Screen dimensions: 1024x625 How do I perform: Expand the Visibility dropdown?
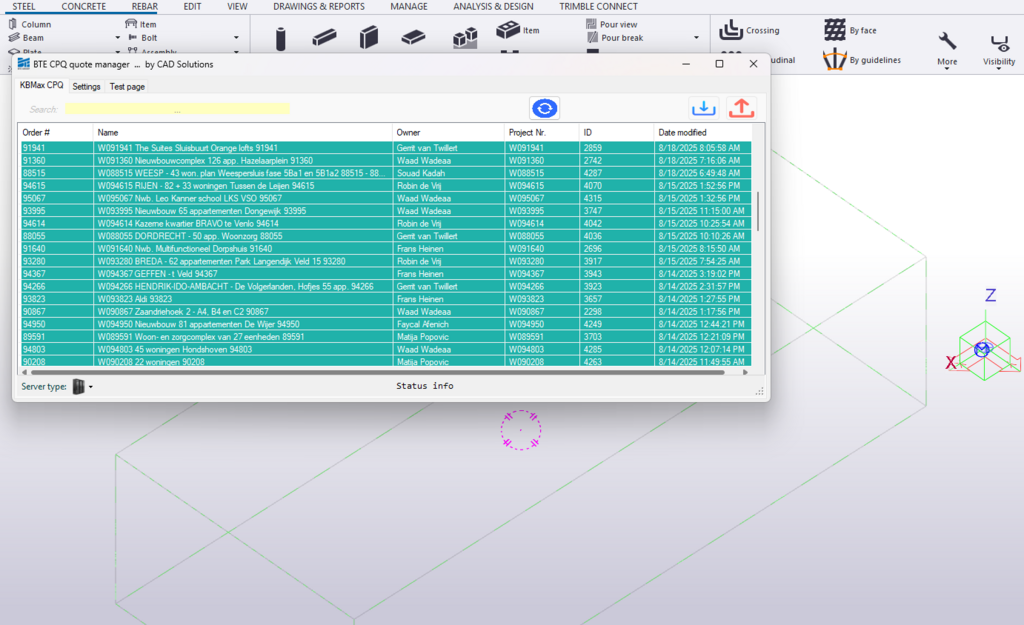tap(998, 50)
